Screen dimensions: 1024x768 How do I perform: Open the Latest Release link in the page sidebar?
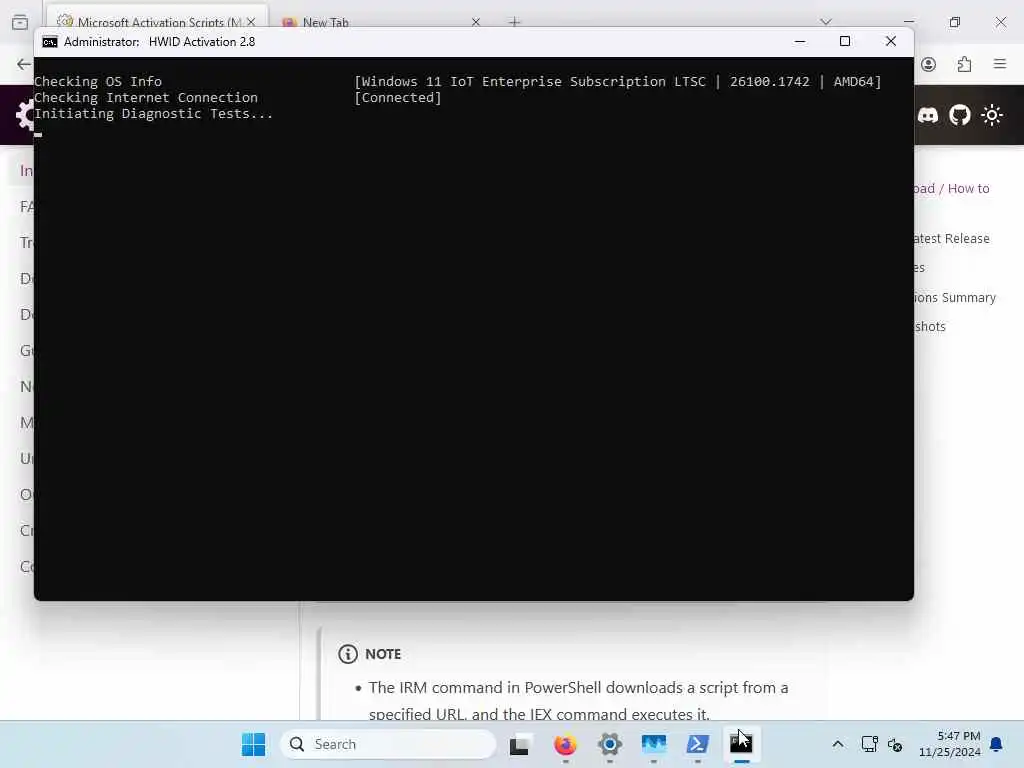(952, 238)
